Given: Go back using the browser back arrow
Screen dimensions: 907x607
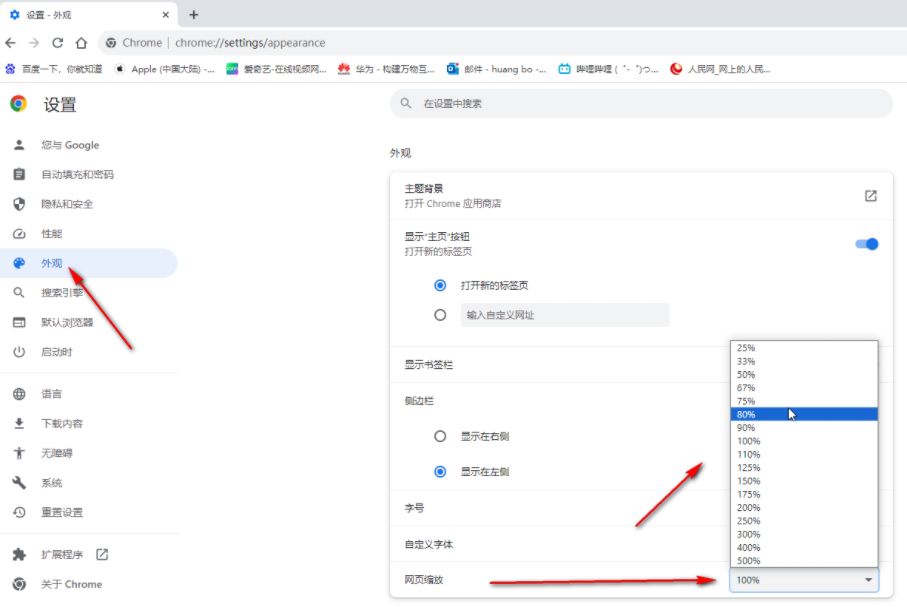Looking at the screenshot, I should (x=10, y=43).
